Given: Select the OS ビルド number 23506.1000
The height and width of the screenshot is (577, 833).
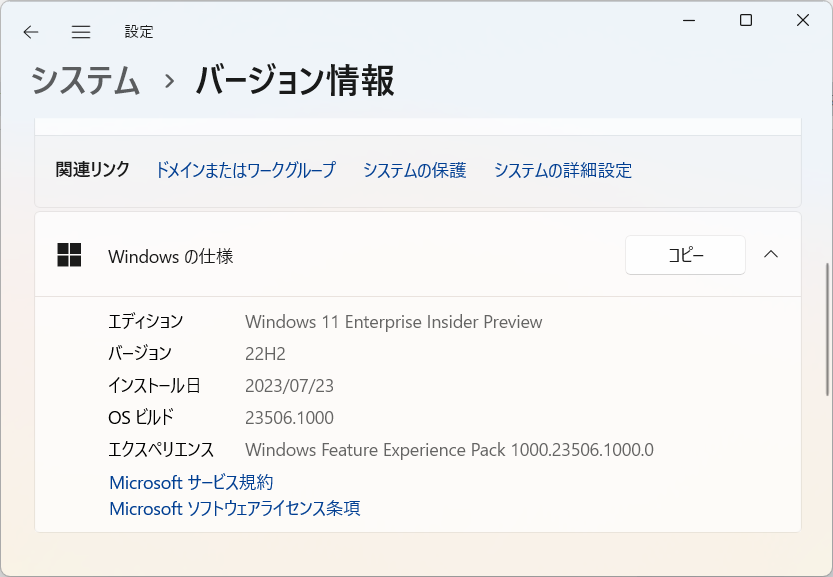Looking at the screenshot, I should 289,417.
